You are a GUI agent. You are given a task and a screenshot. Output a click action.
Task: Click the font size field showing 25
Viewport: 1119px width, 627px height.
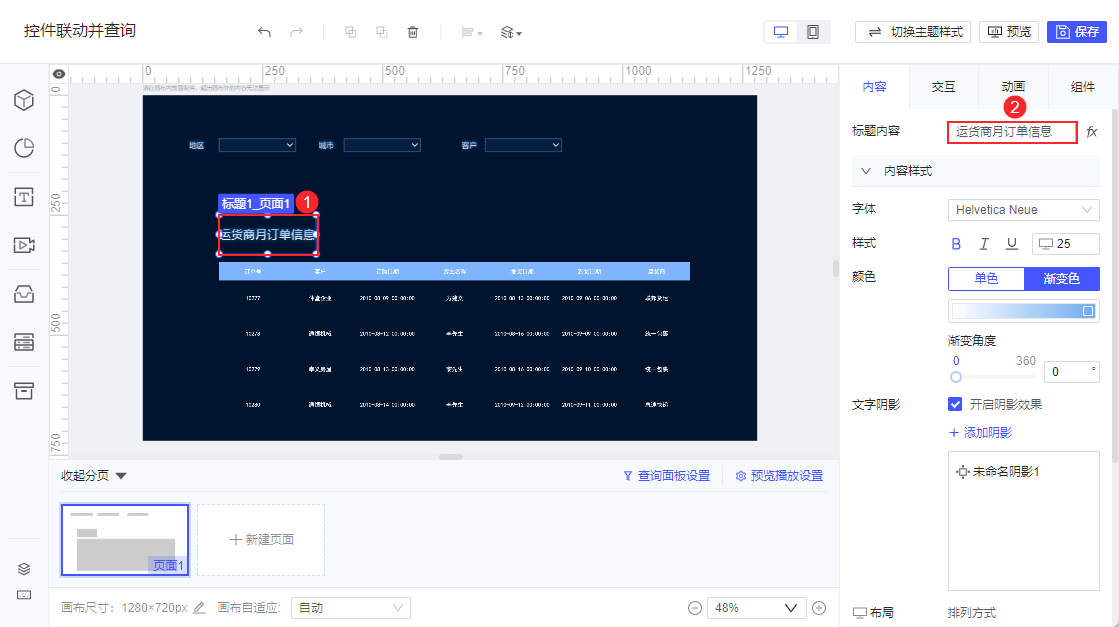click(x=1065, y=244)
